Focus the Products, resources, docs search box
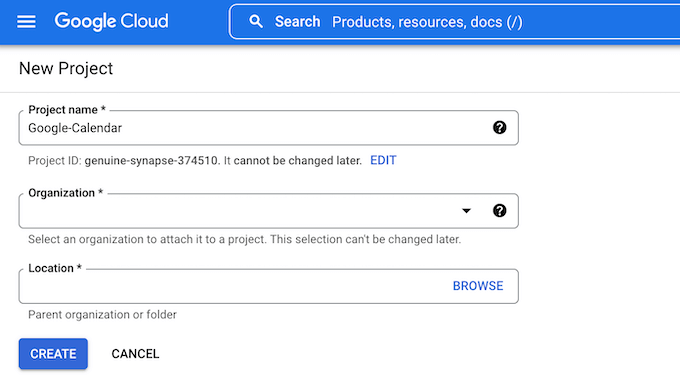The image size is (680, 387). point(454,22)
